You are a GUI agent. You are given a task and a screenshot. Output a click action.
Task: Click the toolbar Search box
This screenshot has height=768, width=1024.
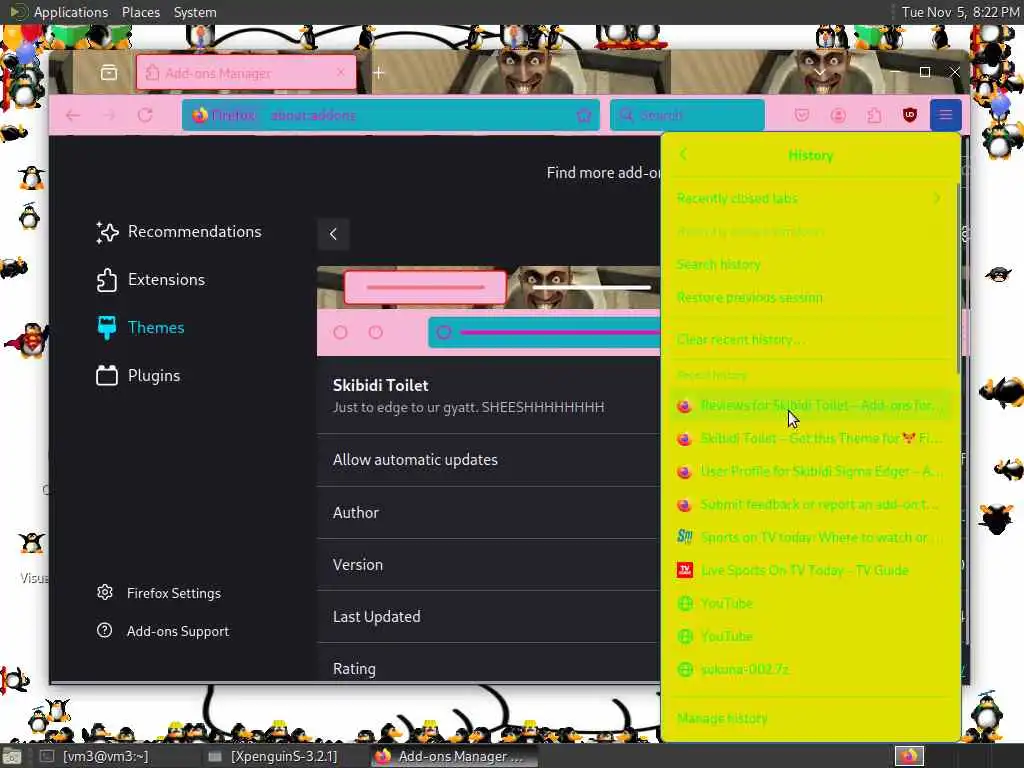(x=687, y=115)
